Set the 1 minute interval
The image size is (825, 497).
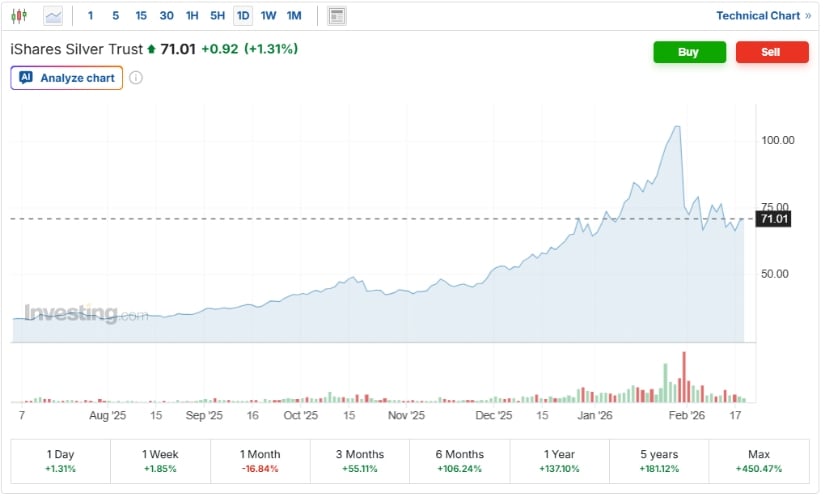click(91, 16)
